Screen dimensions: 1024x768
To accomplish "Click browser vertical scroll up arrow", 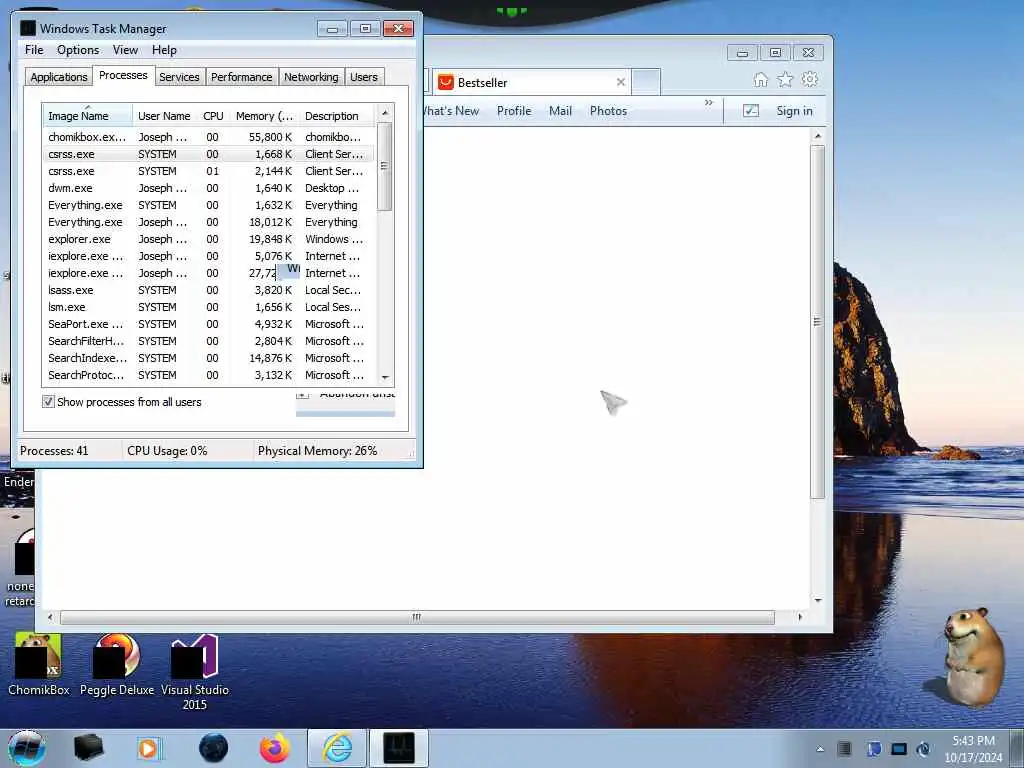I will pyautogui.click(x=818, y=136).
